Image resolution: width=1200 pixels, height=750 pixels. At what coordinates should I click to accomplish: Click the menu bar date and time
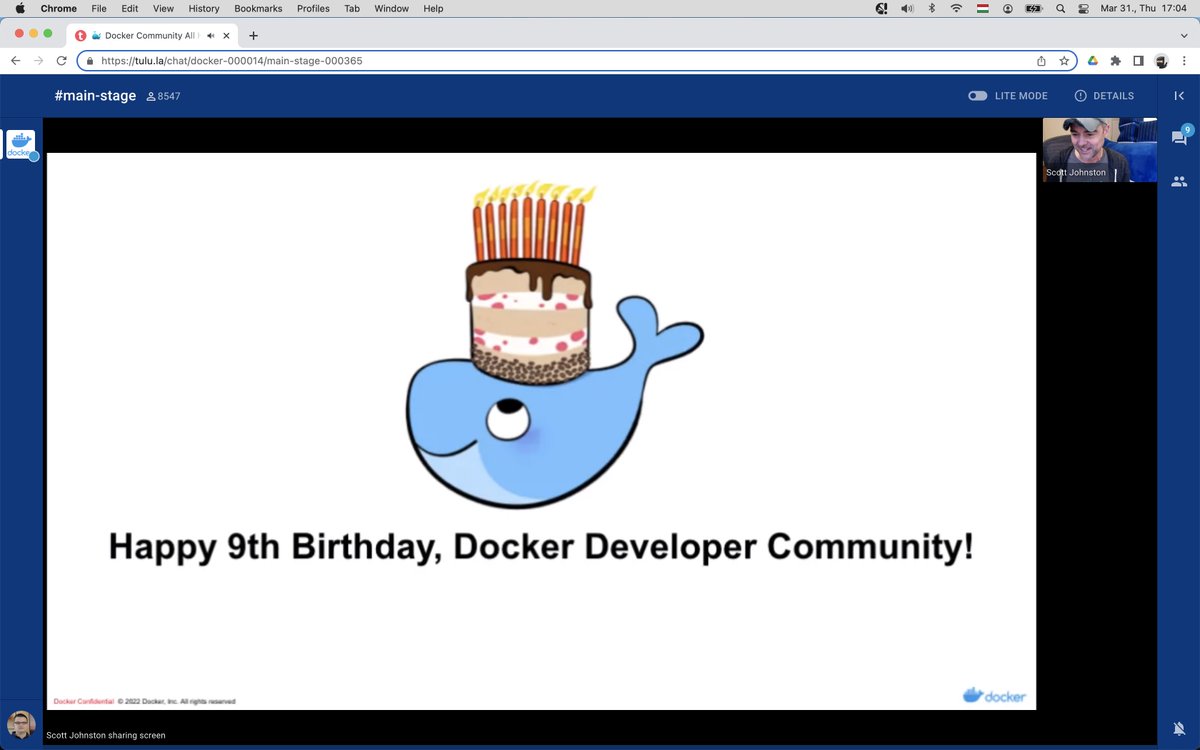point(1143,8)
